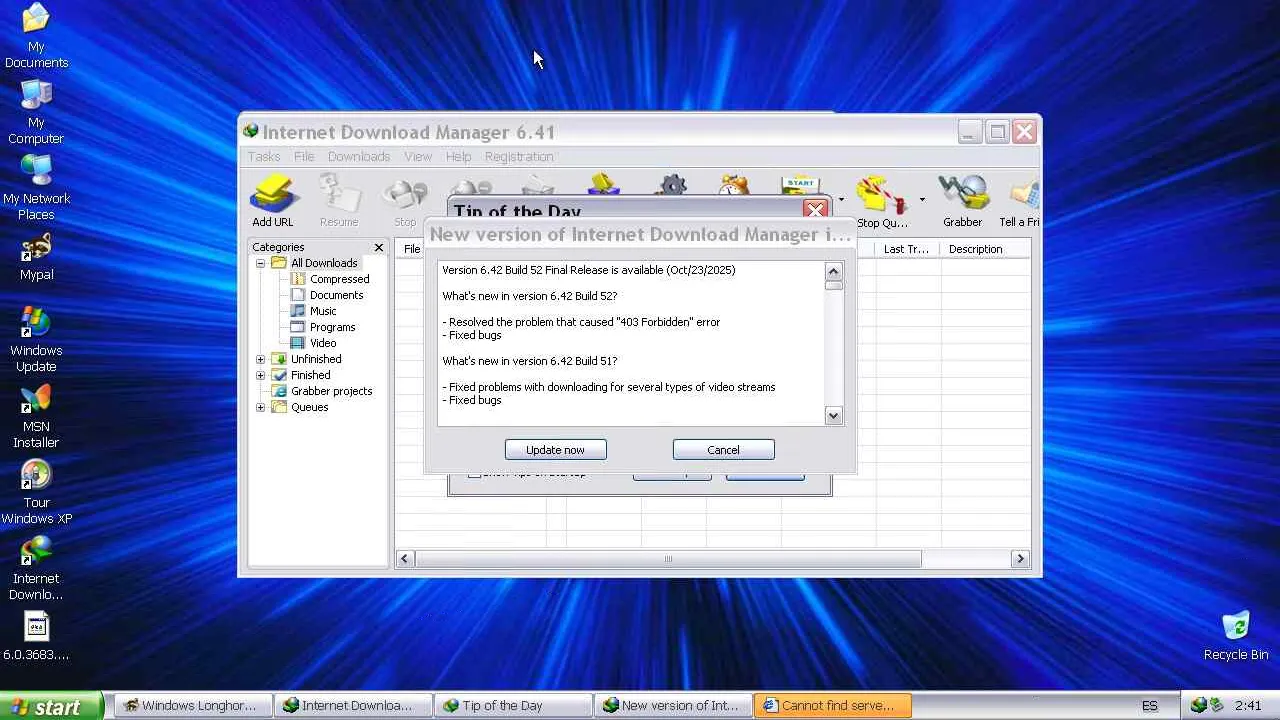Click right arrow of download list scrollbar
This screenshot has width=1280, height=720.
1020,559
